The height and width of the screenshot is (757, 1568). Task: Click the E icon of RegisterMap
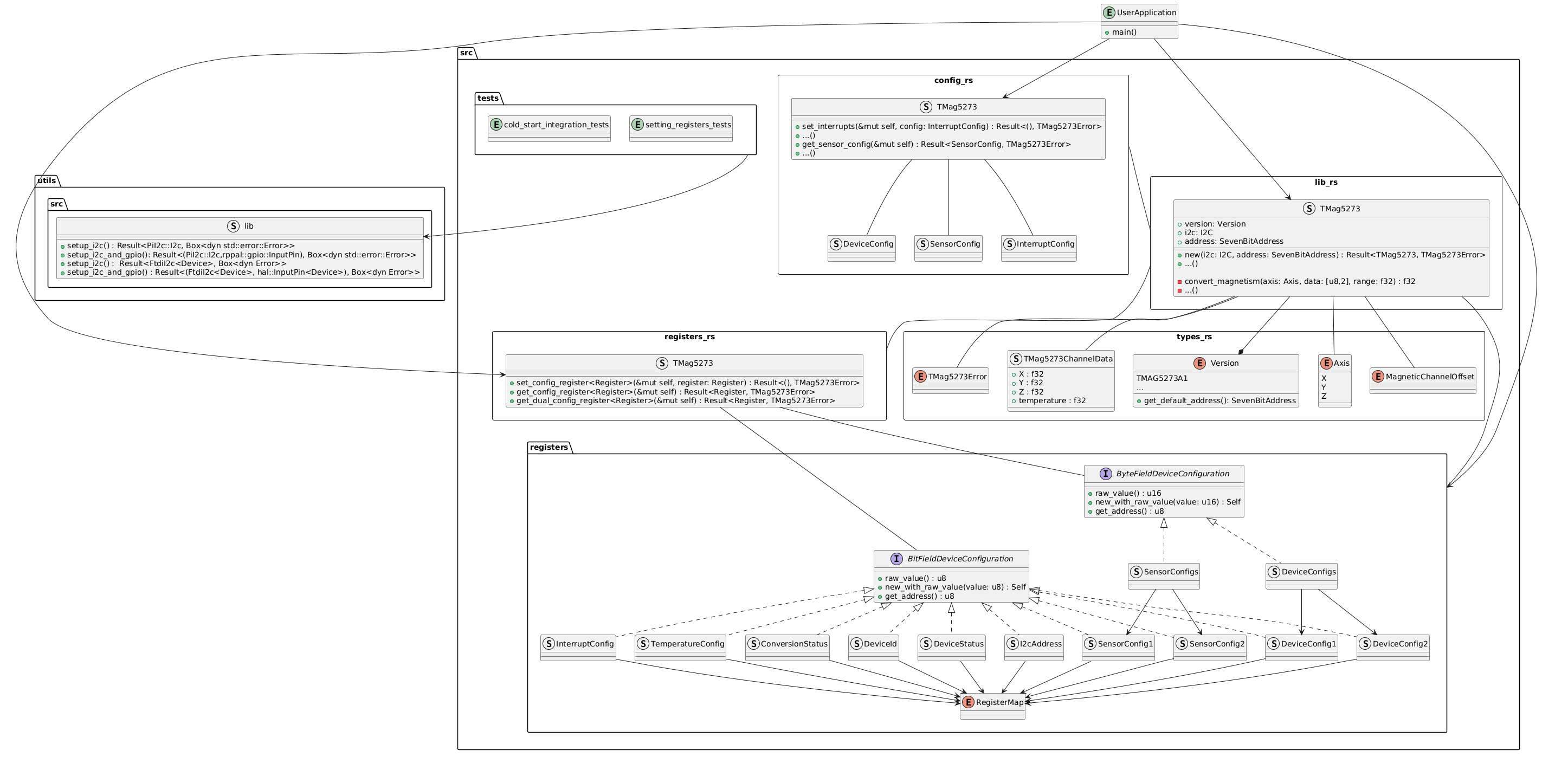click(969, 702)
